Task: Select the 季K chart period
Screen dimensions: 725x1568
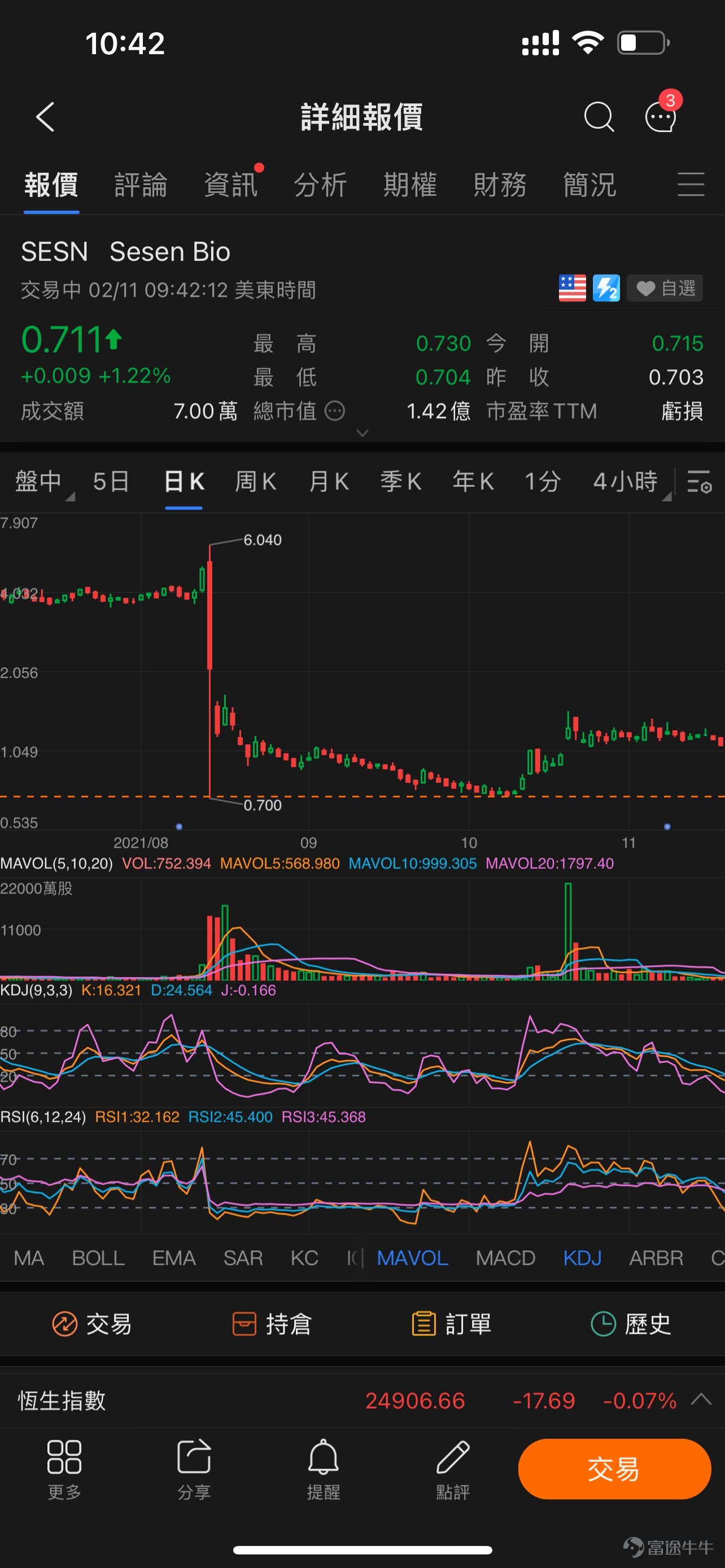Action: point(400,481)
